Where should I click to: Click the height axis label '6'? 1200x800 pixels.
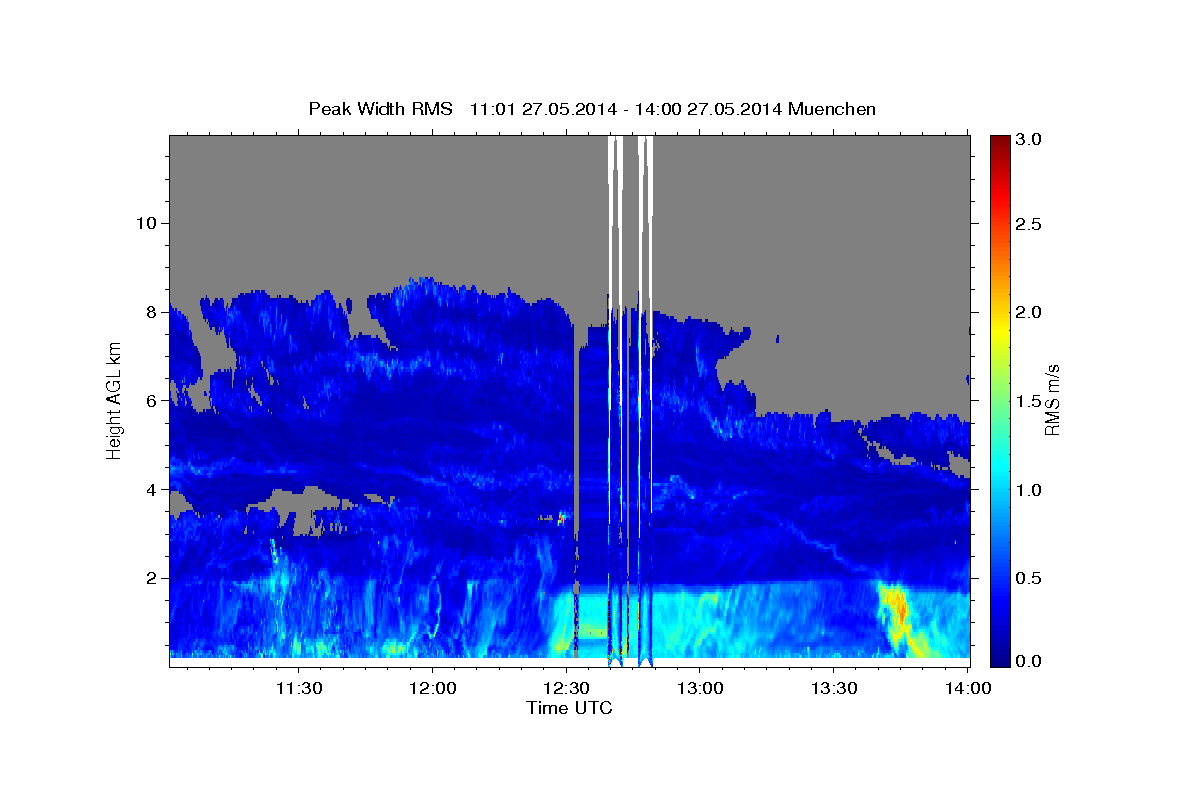pos(149,401)
